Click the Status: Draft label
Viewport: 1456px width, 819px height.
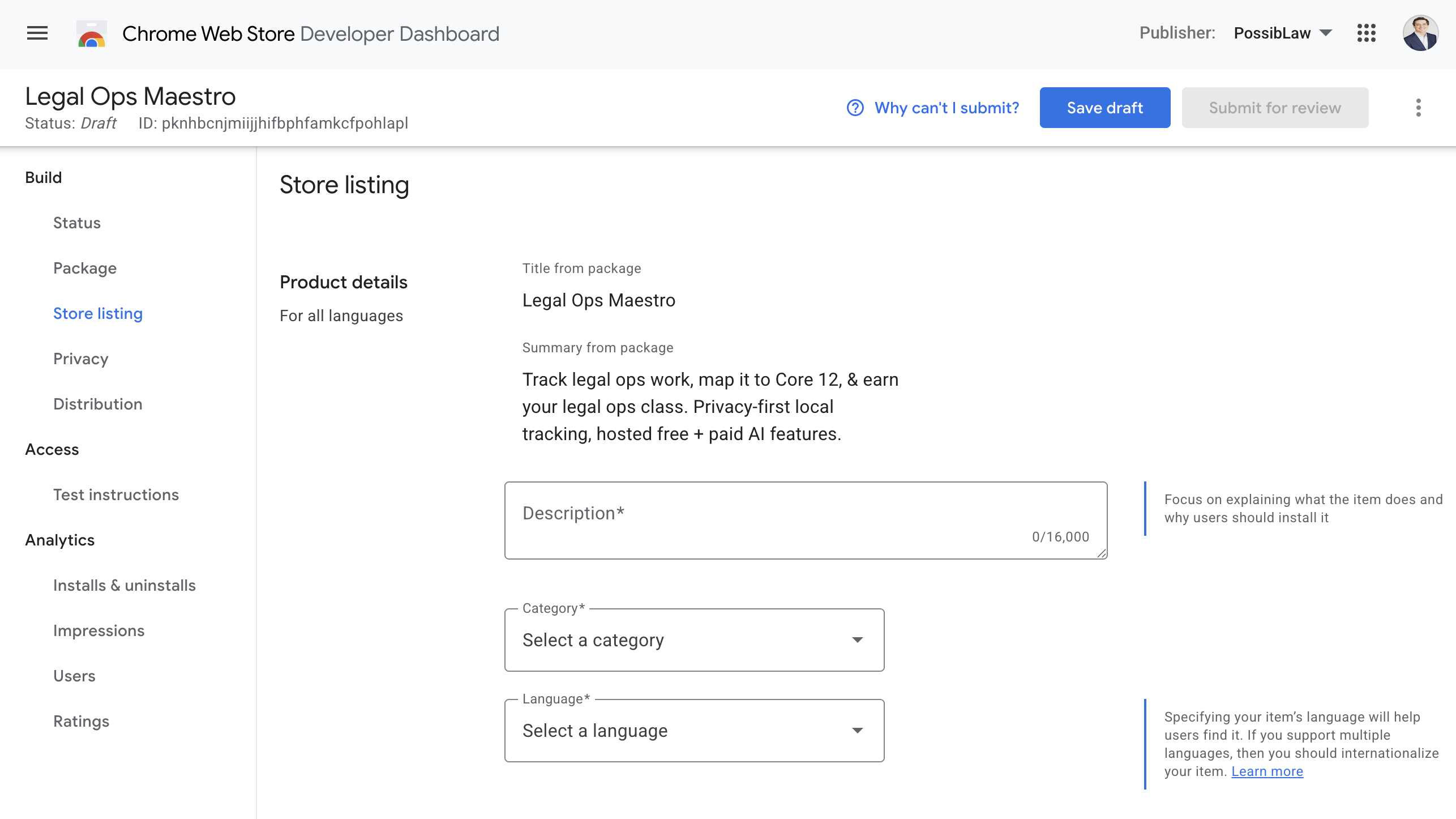(x=71, y=123)
